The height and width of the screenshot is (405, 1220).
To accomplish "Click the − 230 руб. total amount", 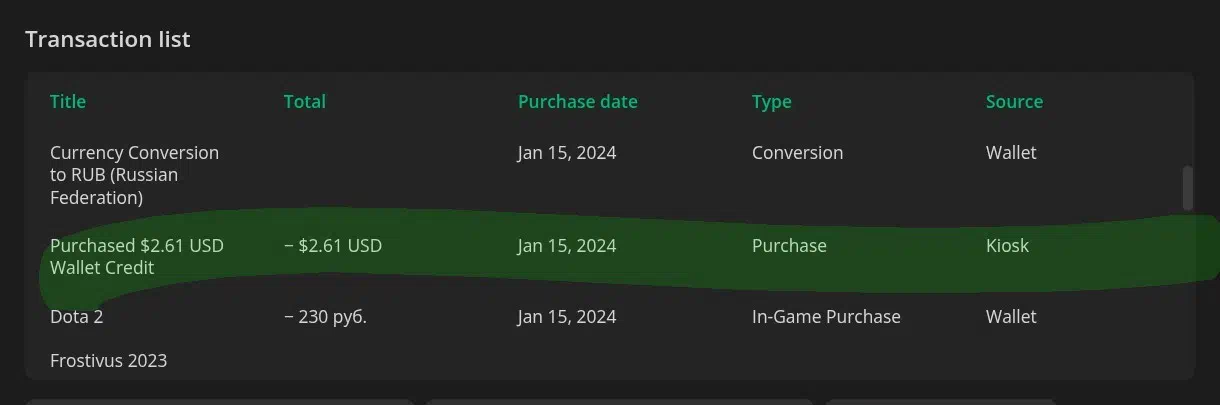I will pyautogui.click(x=332, y=317).
